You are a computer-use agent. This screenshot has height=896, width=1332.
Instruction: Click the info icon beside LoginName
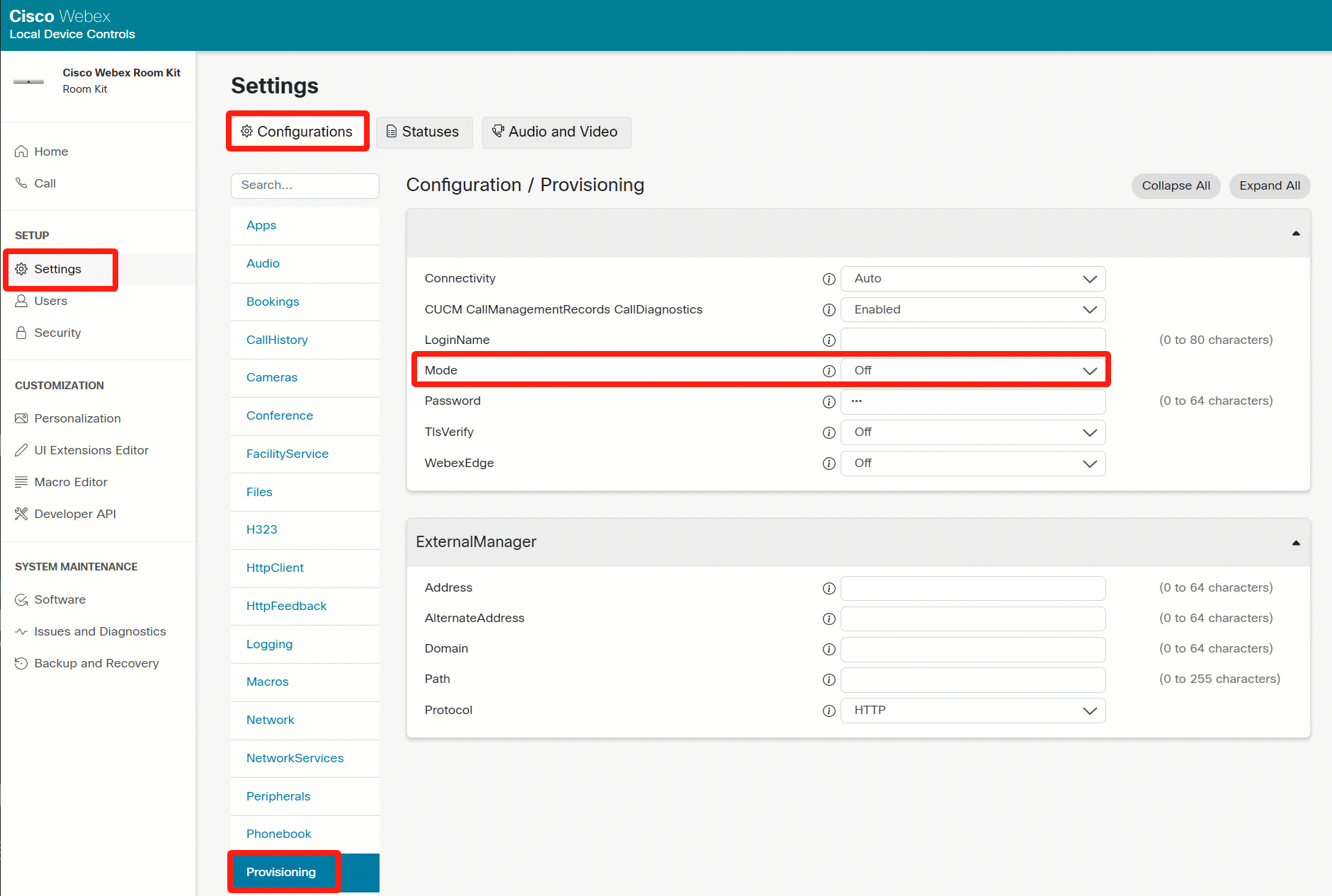pos(829,340)
